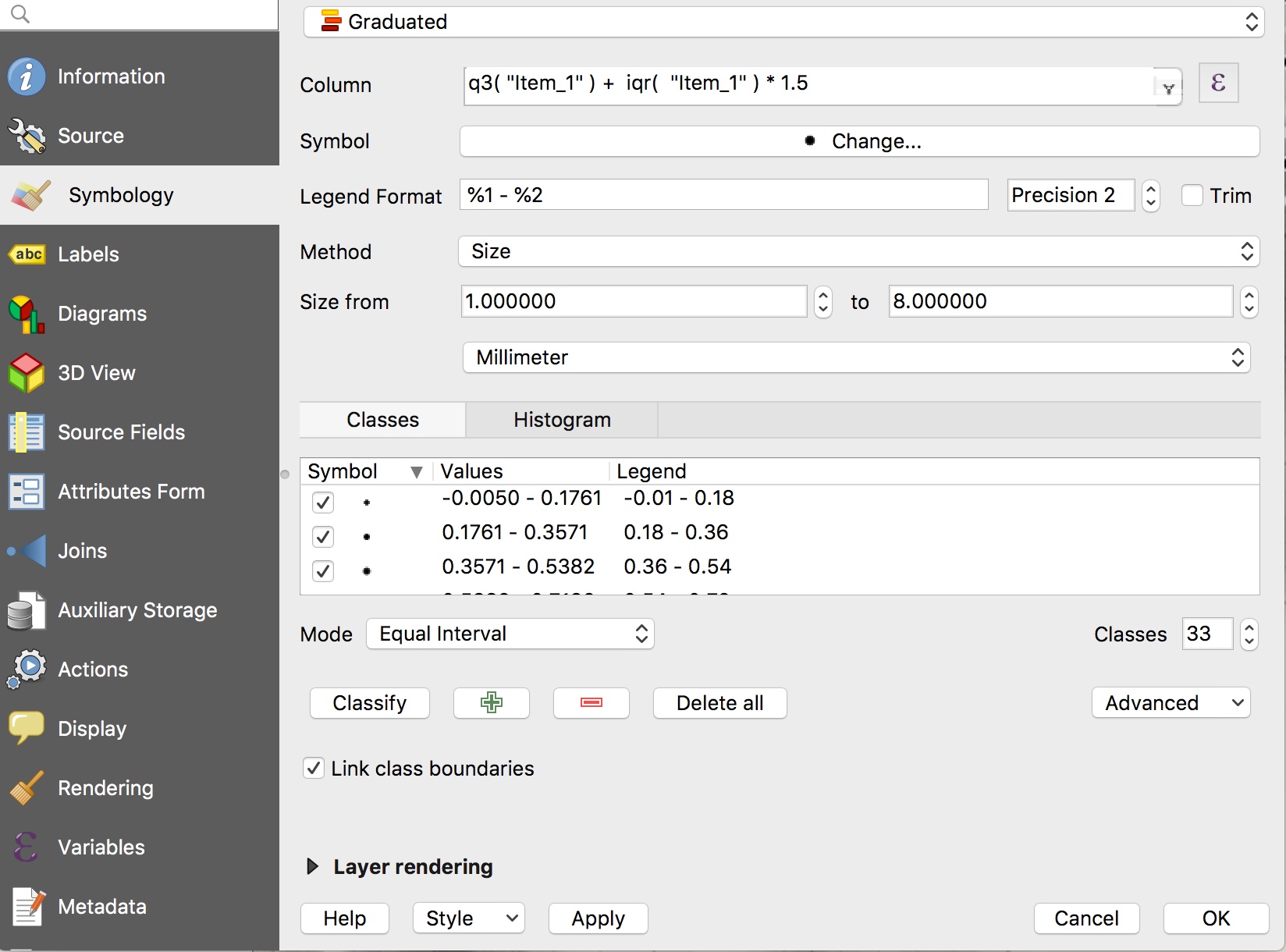The height and width of the screenshot is (952, 1286).
Task: Open the Labels abc icon
Action: [x=28, y=254]
